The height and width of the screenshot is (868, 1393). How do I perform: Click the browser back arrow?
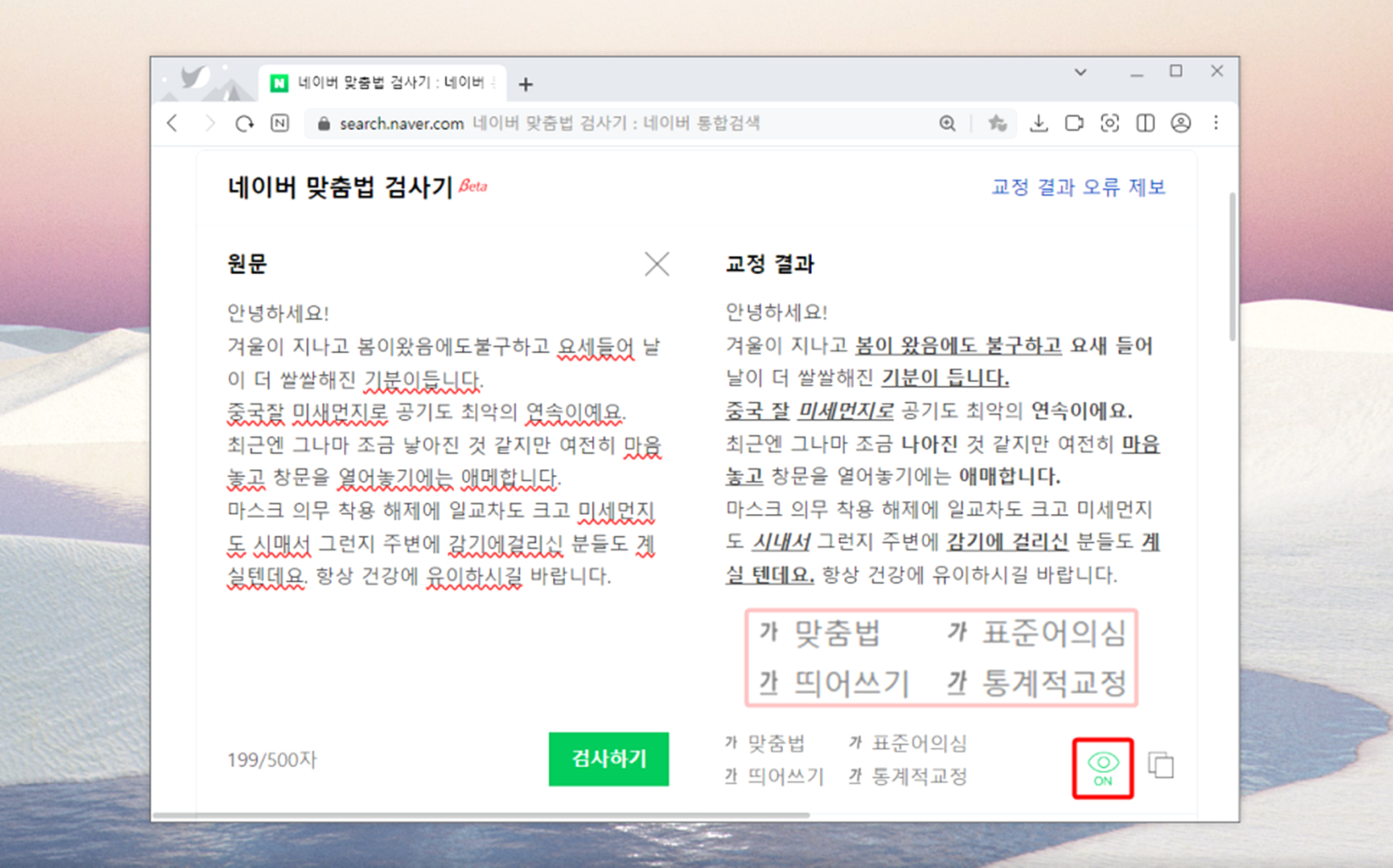pos(172,123)
